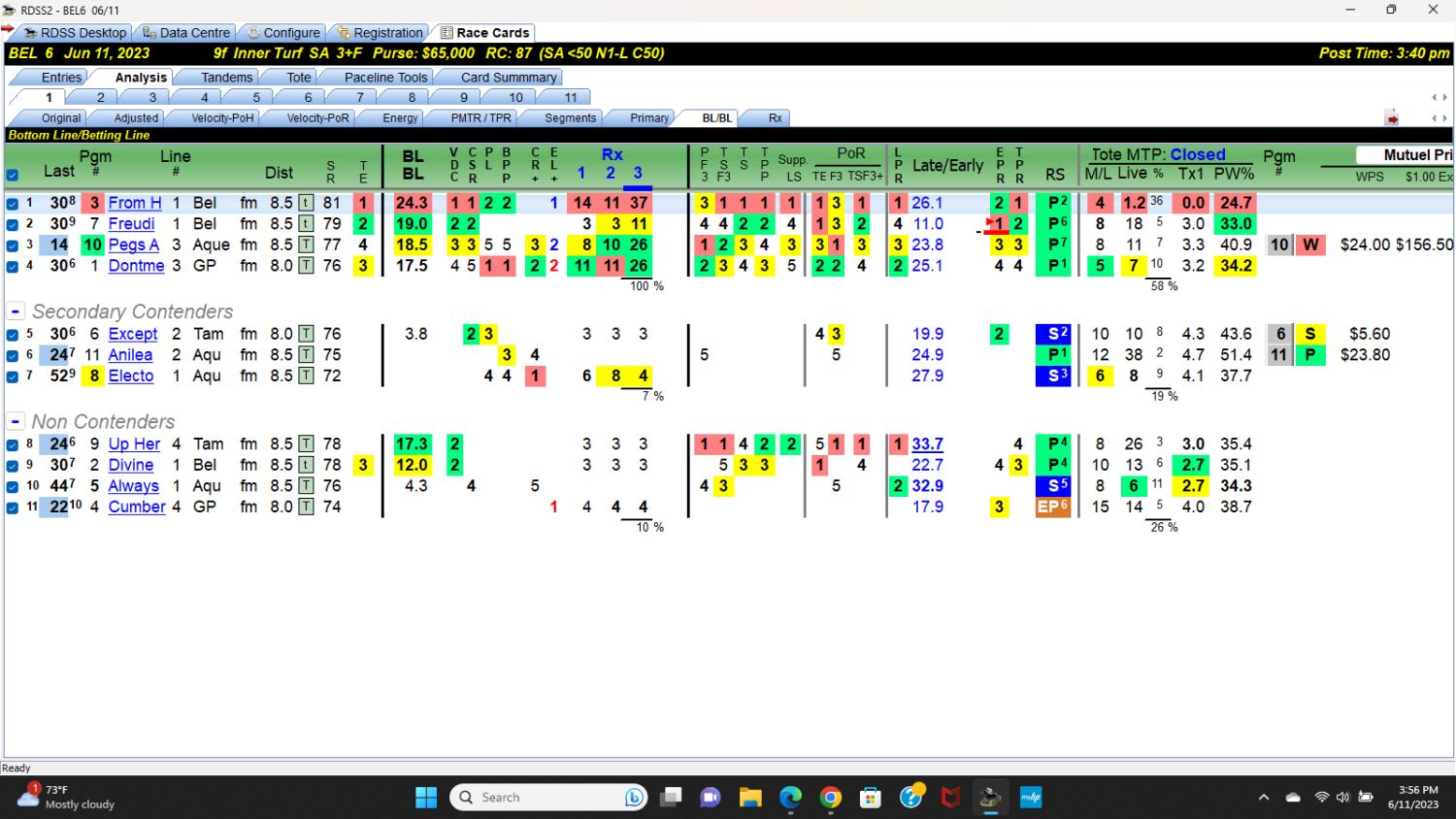Viewport: 1456px width, 819px height.
Task: Open Task View from the taskbar
Action: 671,798
